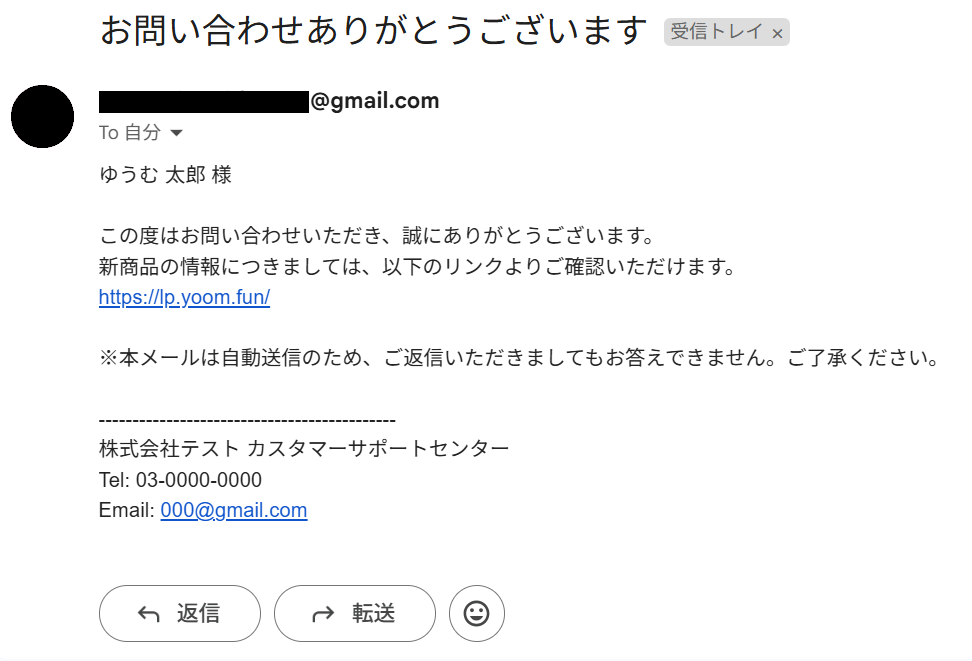This screenshot has width=972, height=661.
Task: Click the "To 自分" recipient text
Action: 129,133
